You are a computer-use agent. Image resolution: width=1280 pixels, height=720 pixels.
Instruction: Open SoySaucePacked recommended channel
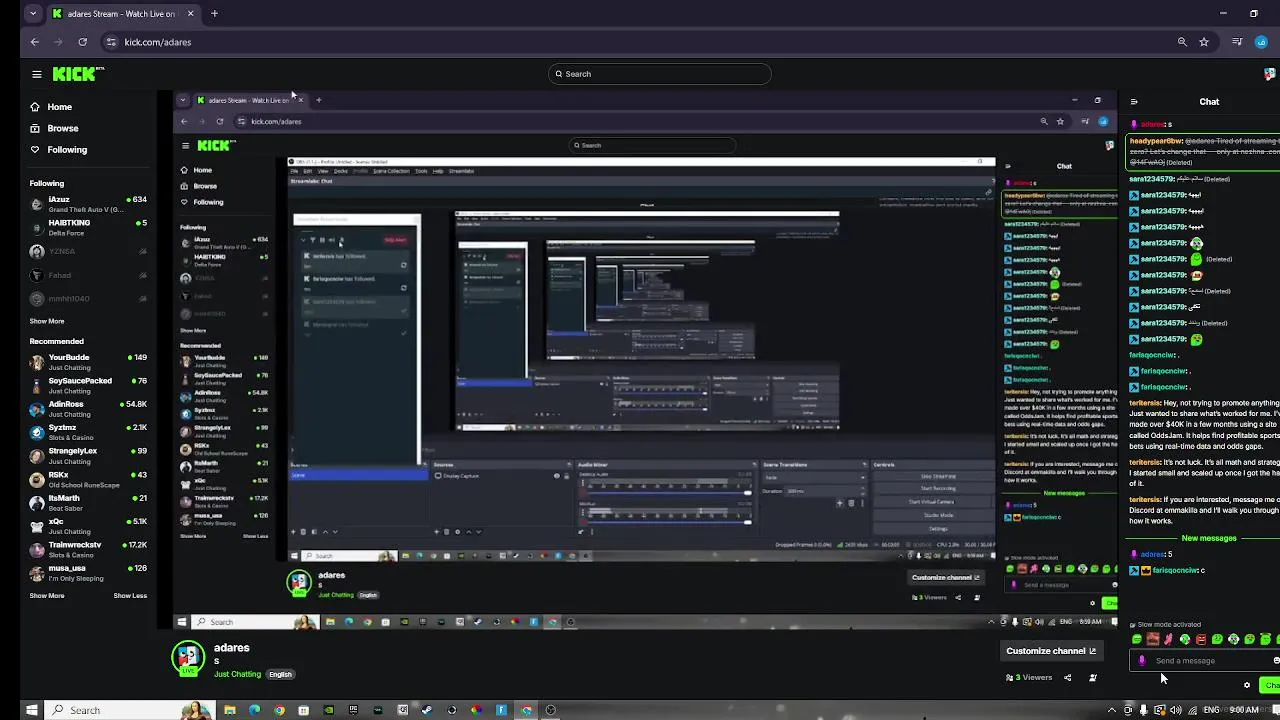coord(88,385)
